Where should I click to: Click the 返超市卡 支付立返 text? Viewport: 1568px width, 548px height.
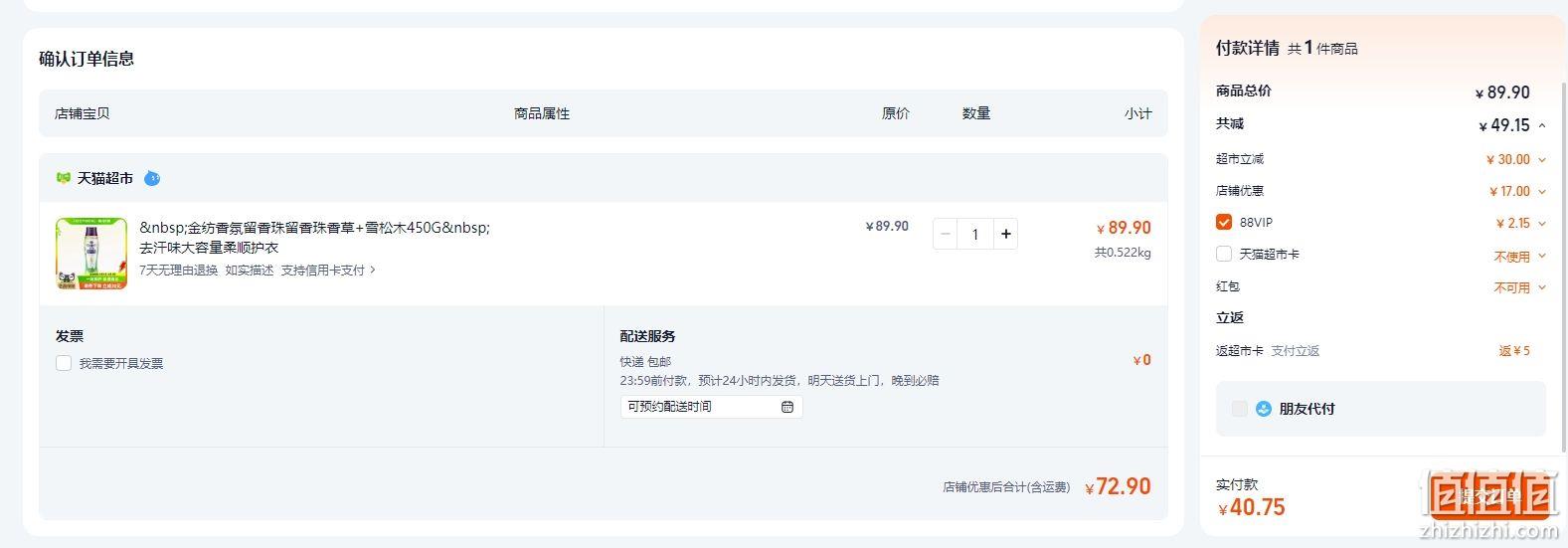1268,351
